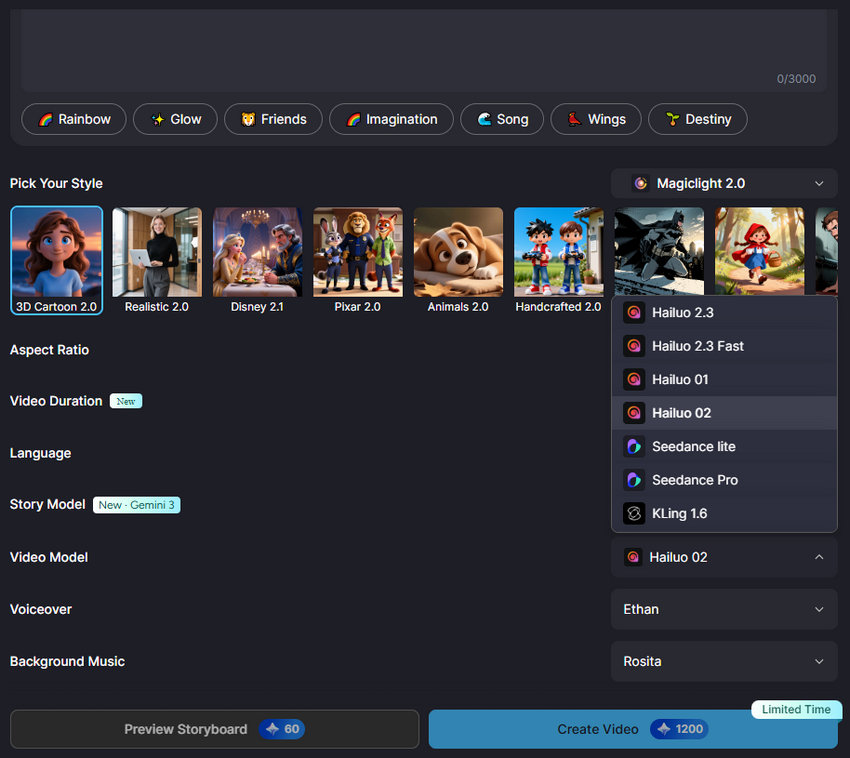Screen dimensions: 850x758
Task: Select the Glow suggestion chip
Action: (175, 119)
